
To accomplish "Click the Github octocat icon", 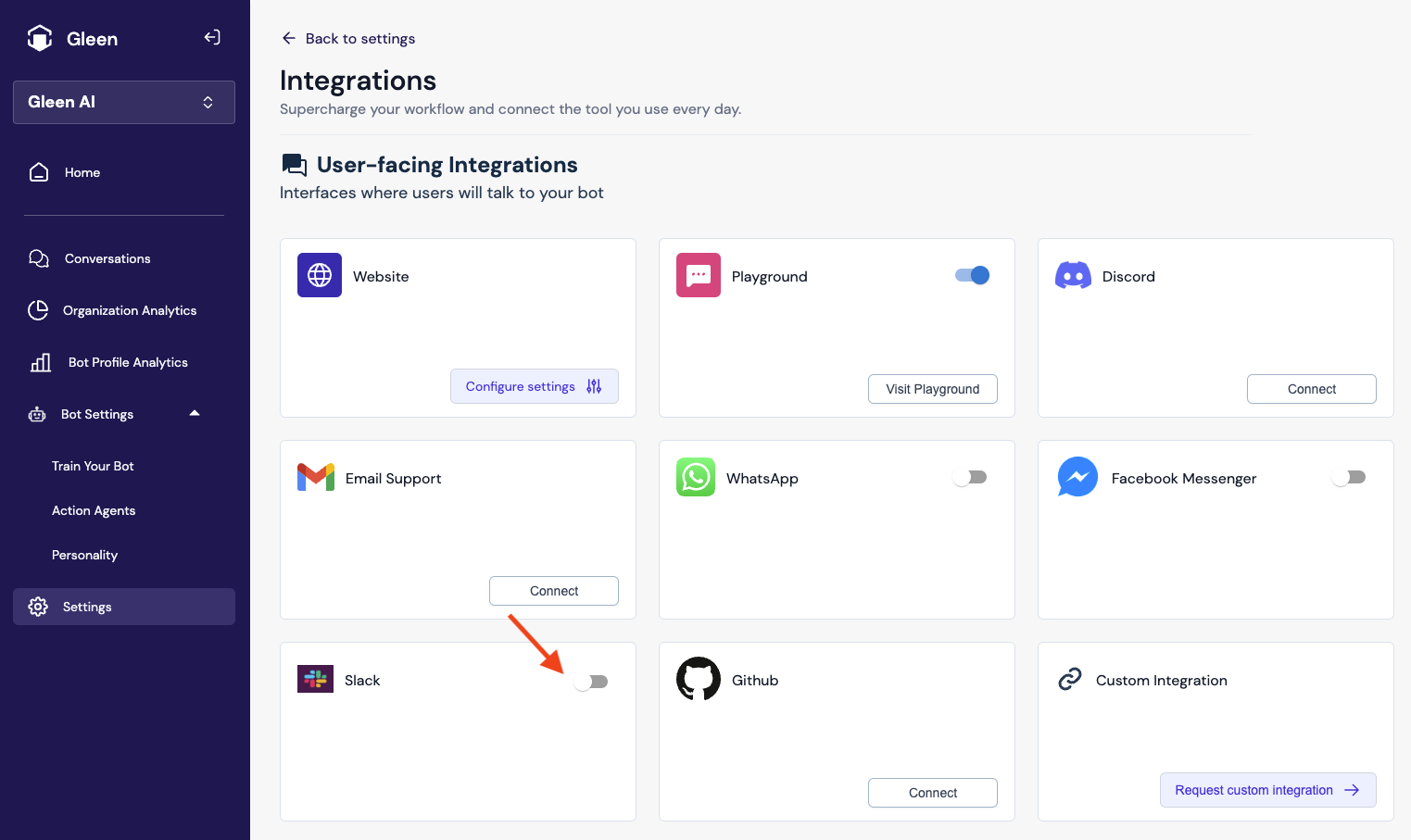I will pos(699,680).
